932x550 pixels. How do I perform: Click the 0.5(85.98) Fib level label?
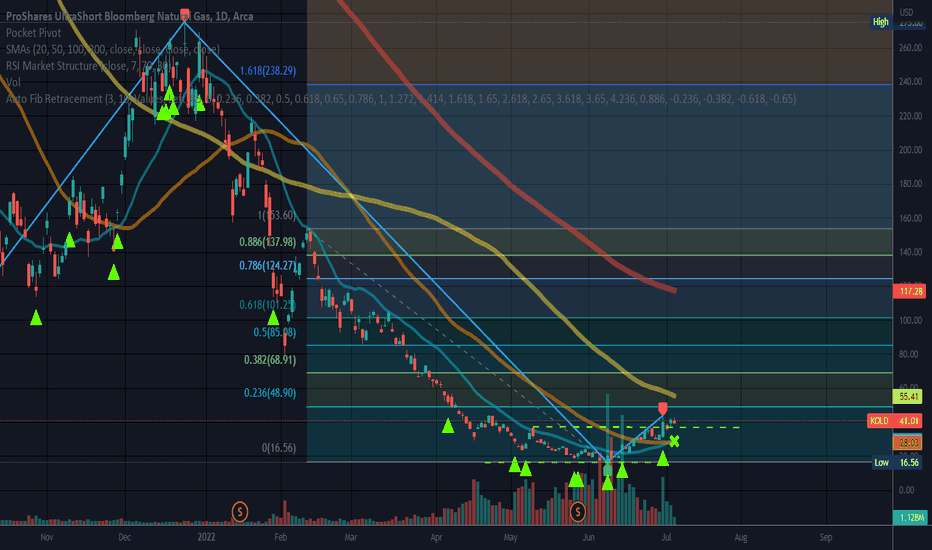click(275, 332)
